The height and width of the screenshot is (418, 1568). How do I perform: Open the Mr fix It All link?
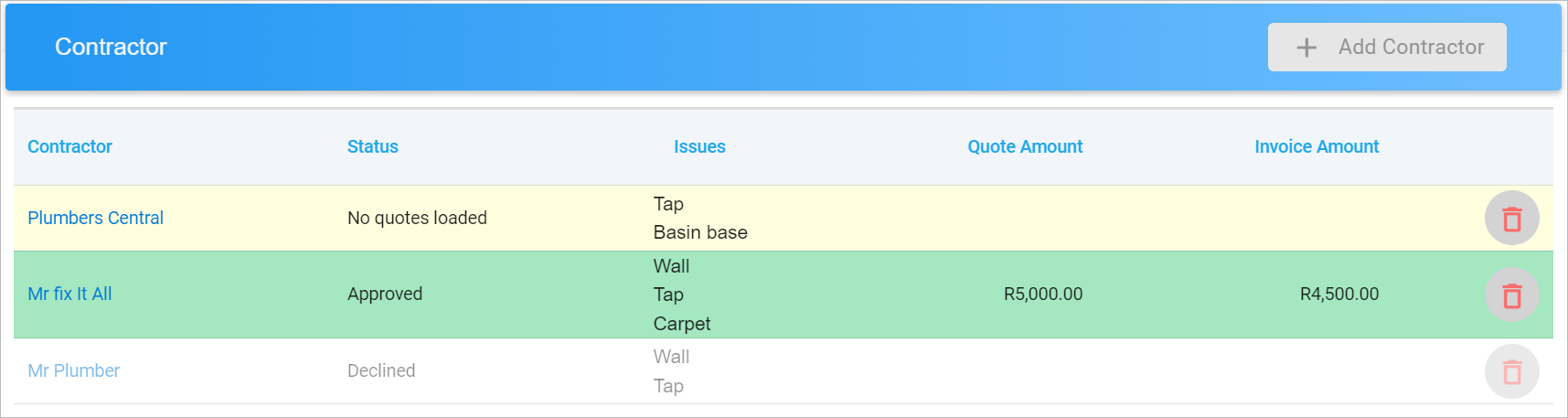69,294
